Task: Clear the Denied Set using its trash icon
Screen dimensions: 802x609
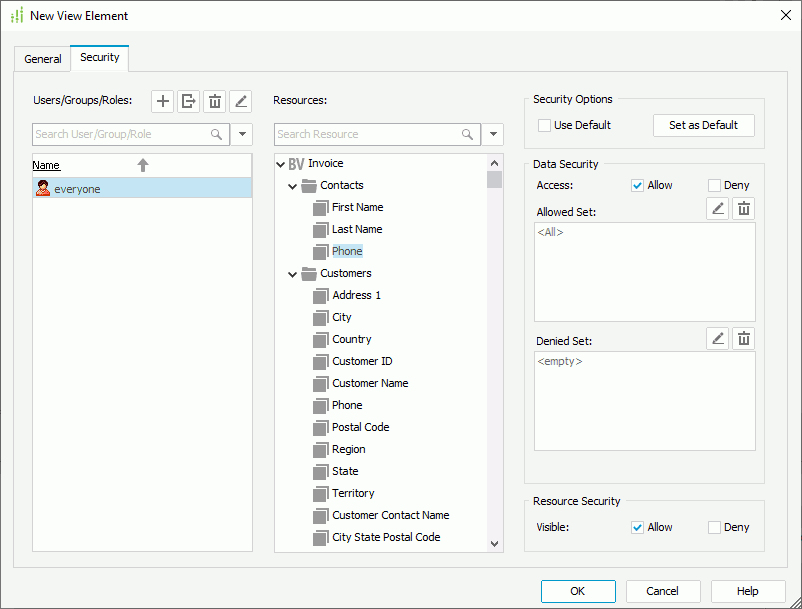Action: point(743,338)
